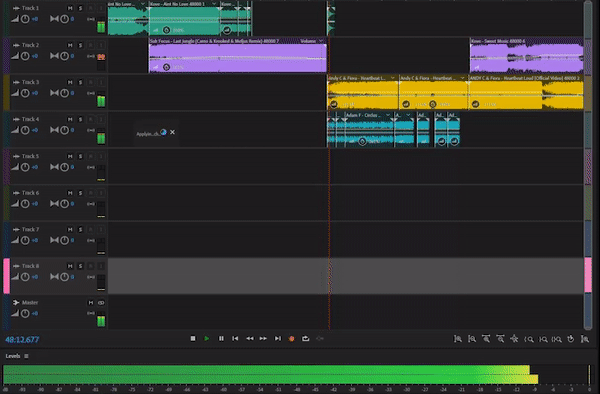The width and height of the screenshot is (600, 394).
Task: Click the orange Record button
Action: pos(292,339)
